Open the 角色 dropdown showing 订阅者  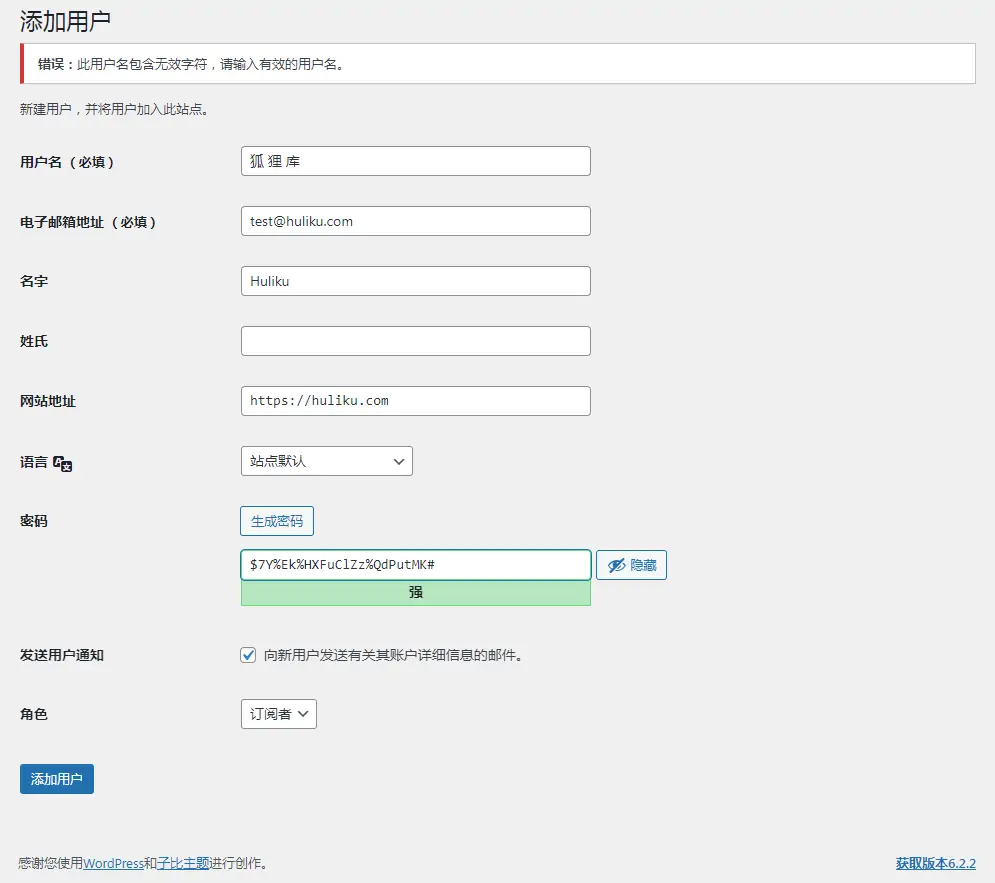coord(278,714)
